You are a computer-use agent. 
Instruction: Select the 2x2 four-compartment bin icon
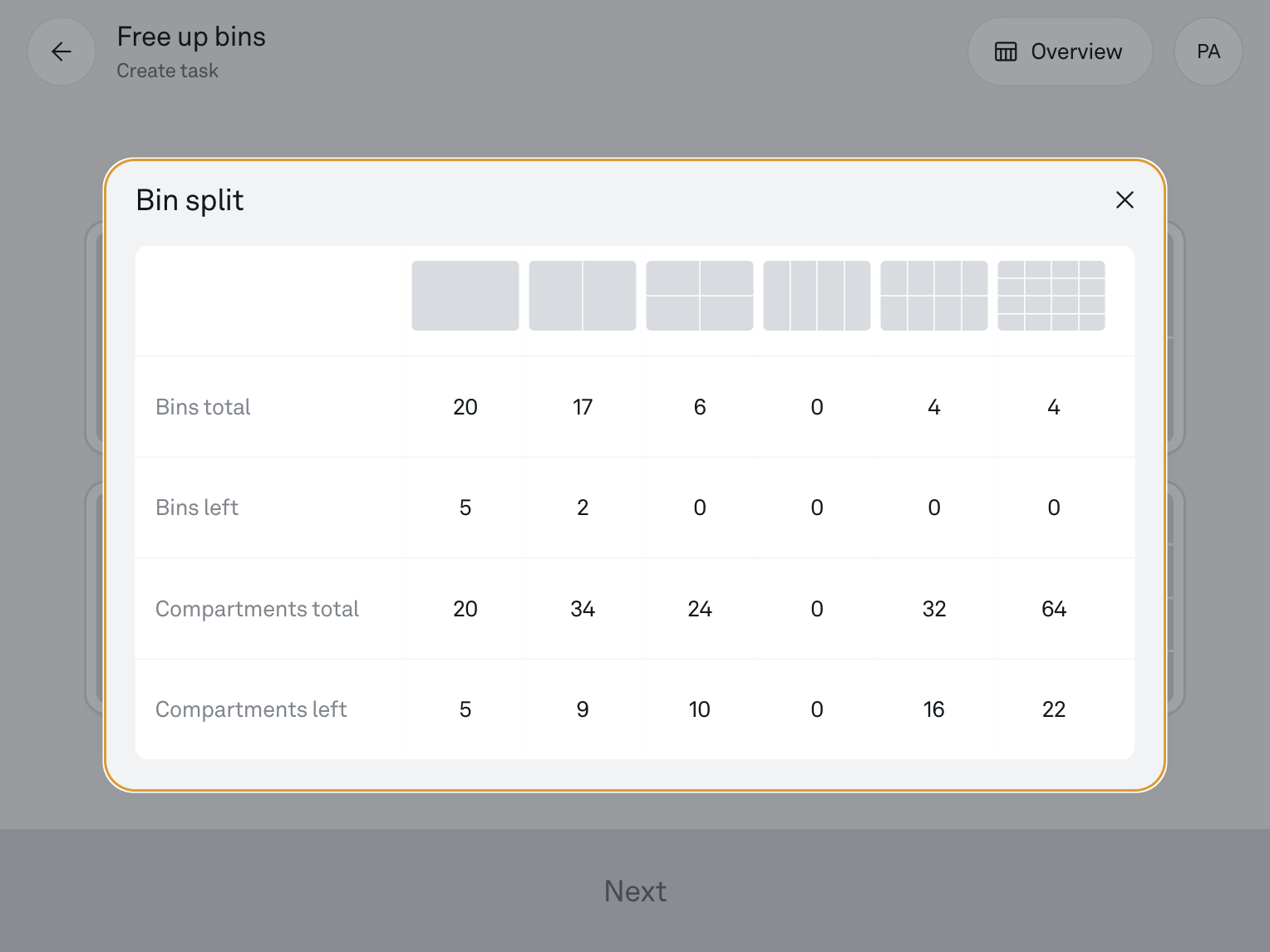coord(699,296)
